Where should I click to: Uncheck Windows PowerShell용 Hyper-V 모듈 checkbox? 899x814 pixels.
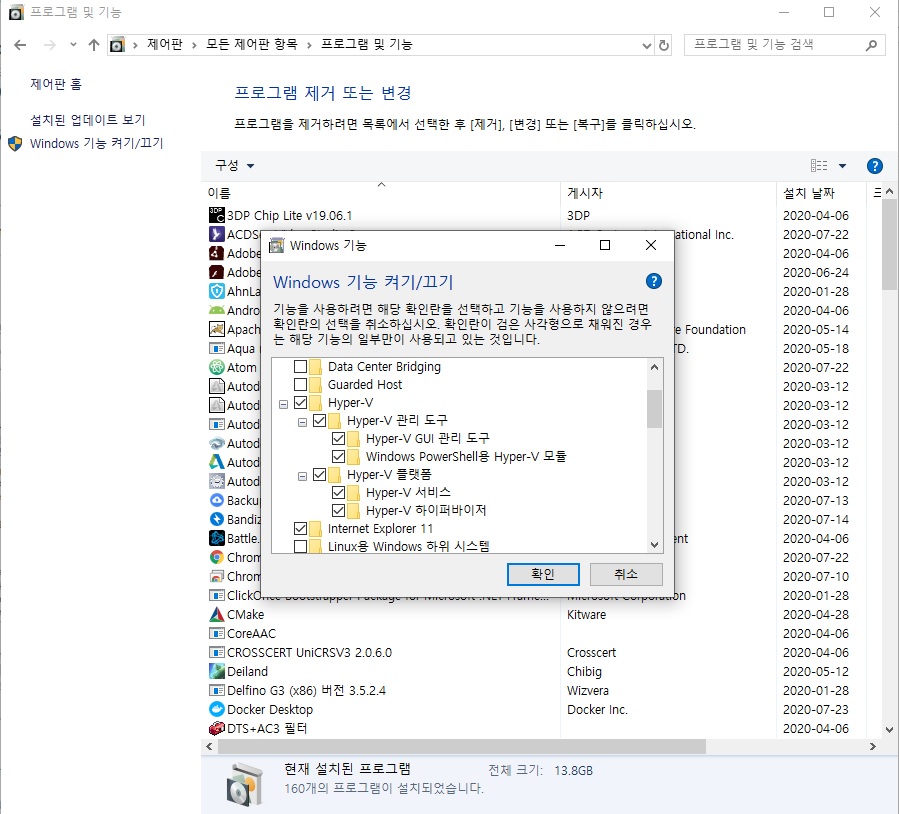pyautogui.click(x=338, y=456)
